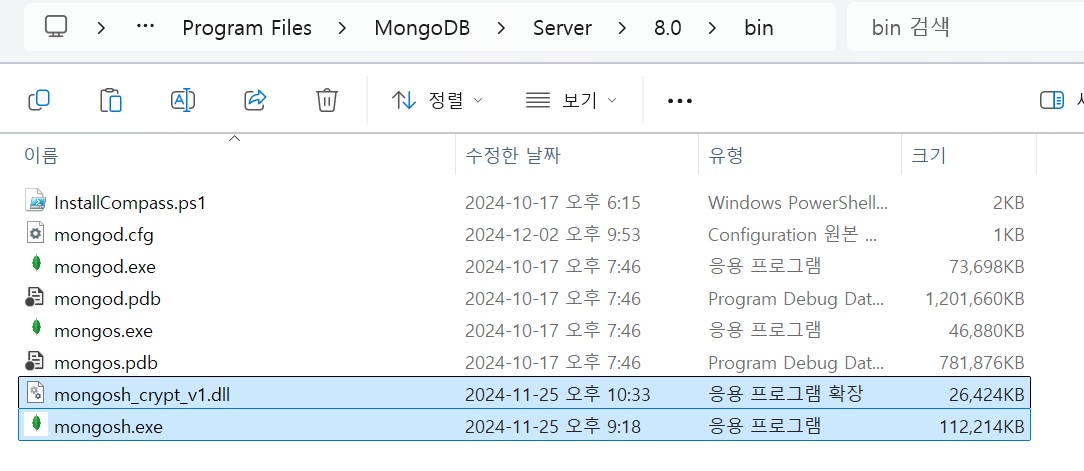The height and width of the screenshot is (471, 1084).
Task: Click the Windows PowerShell type cell
Action: coord(798,203)
